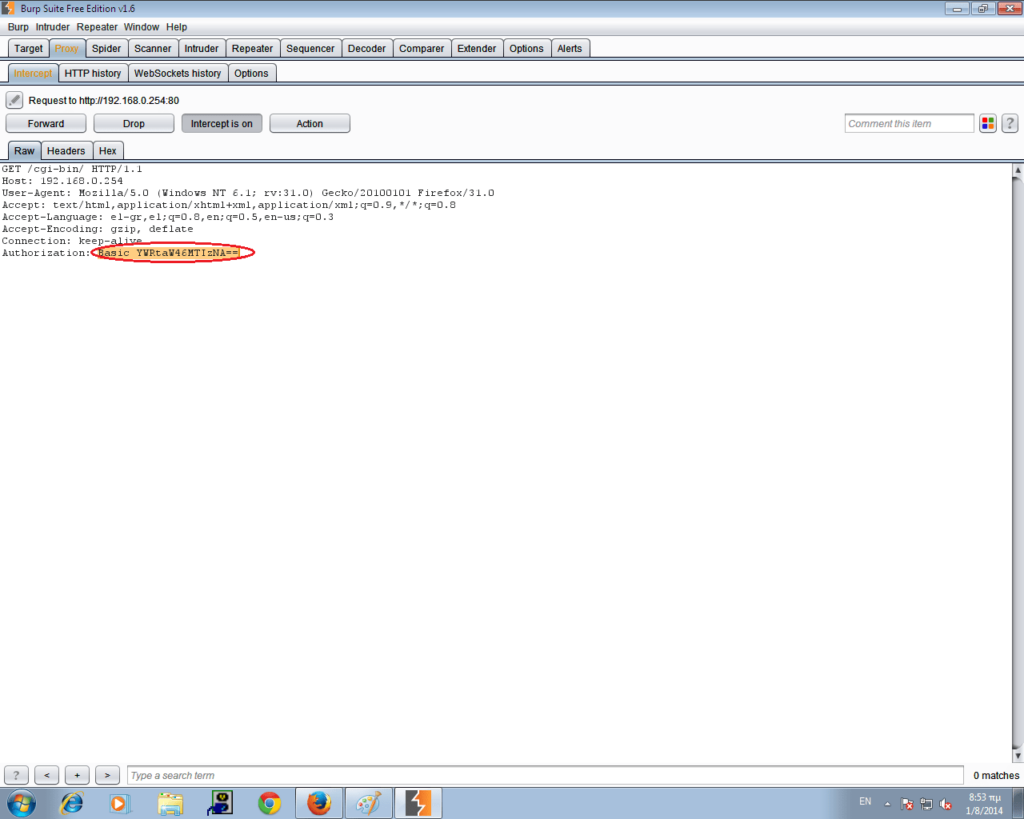Go to previous search match arrow
The width and height of the screenshot is (1024, 819).
click(47, 775)
